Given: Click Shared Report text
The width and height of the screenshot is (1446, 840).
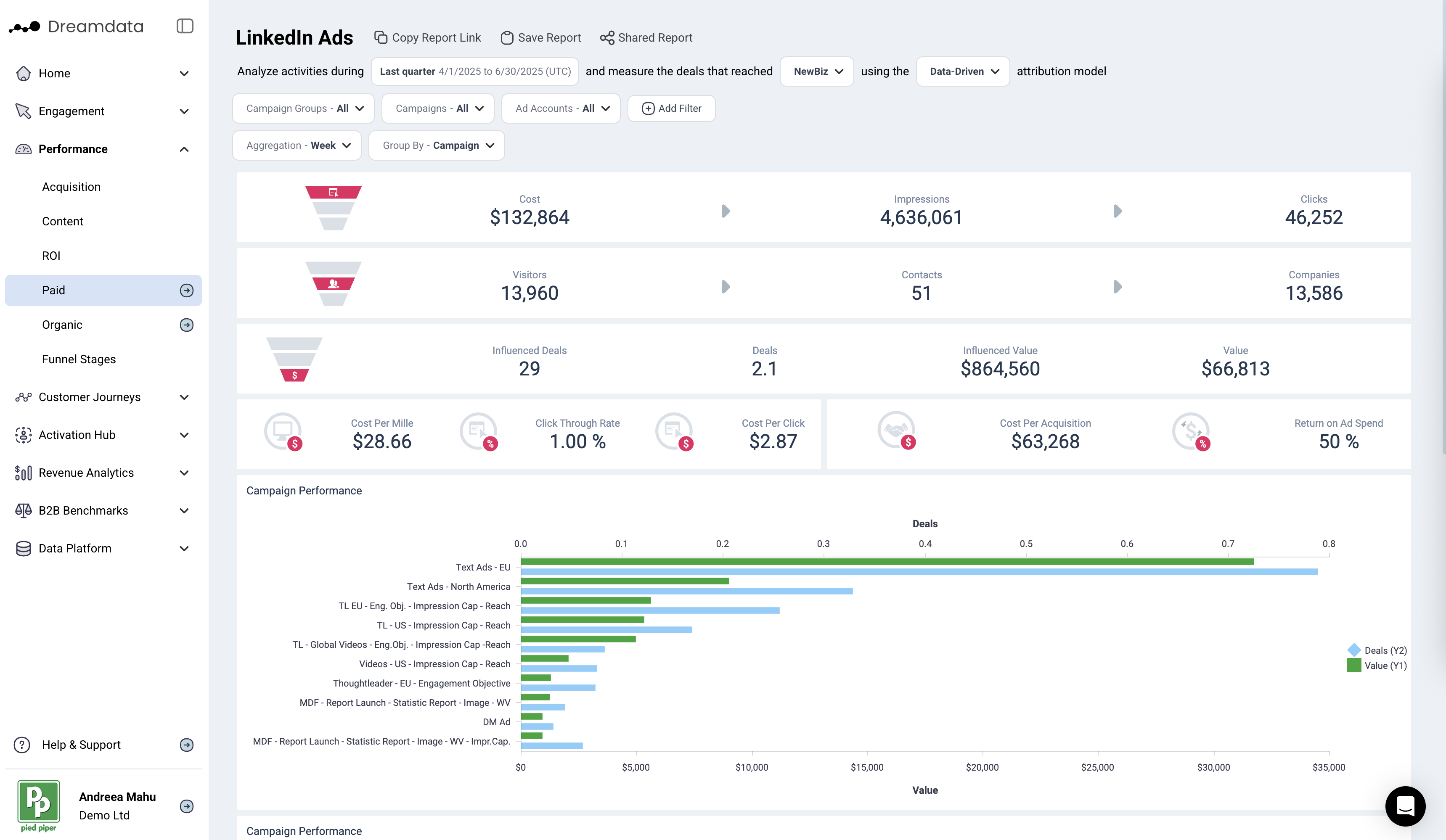Looking at the screenshot, I should coord(655,37).
